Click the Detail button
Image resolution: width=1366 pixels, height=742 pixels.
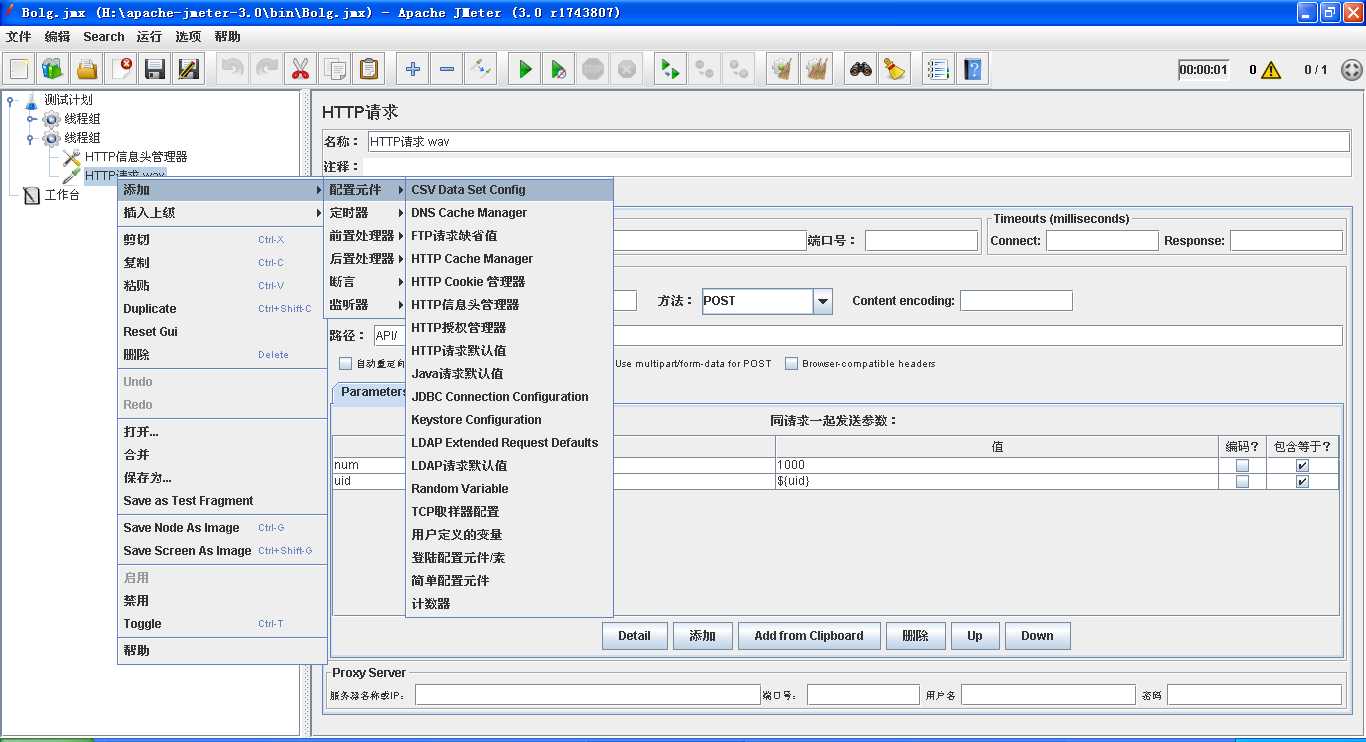pos(634,636)
